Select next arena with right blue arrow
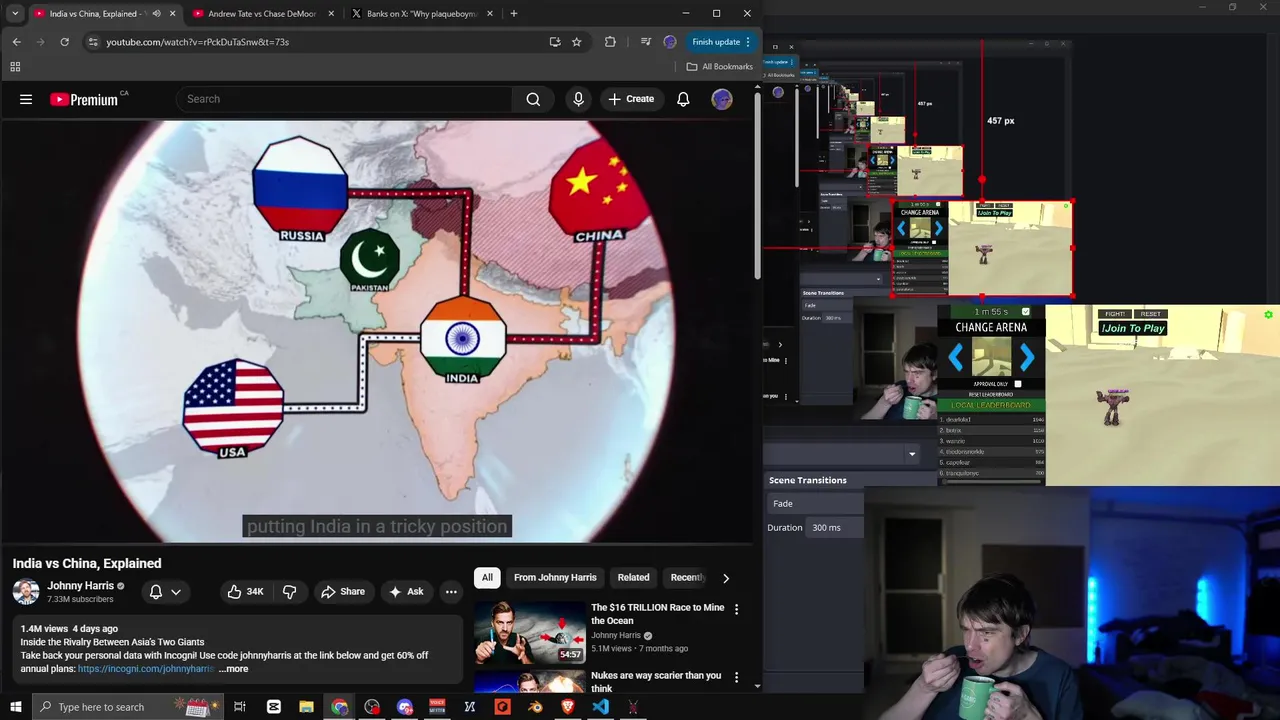 click(x=1026, y=357)
